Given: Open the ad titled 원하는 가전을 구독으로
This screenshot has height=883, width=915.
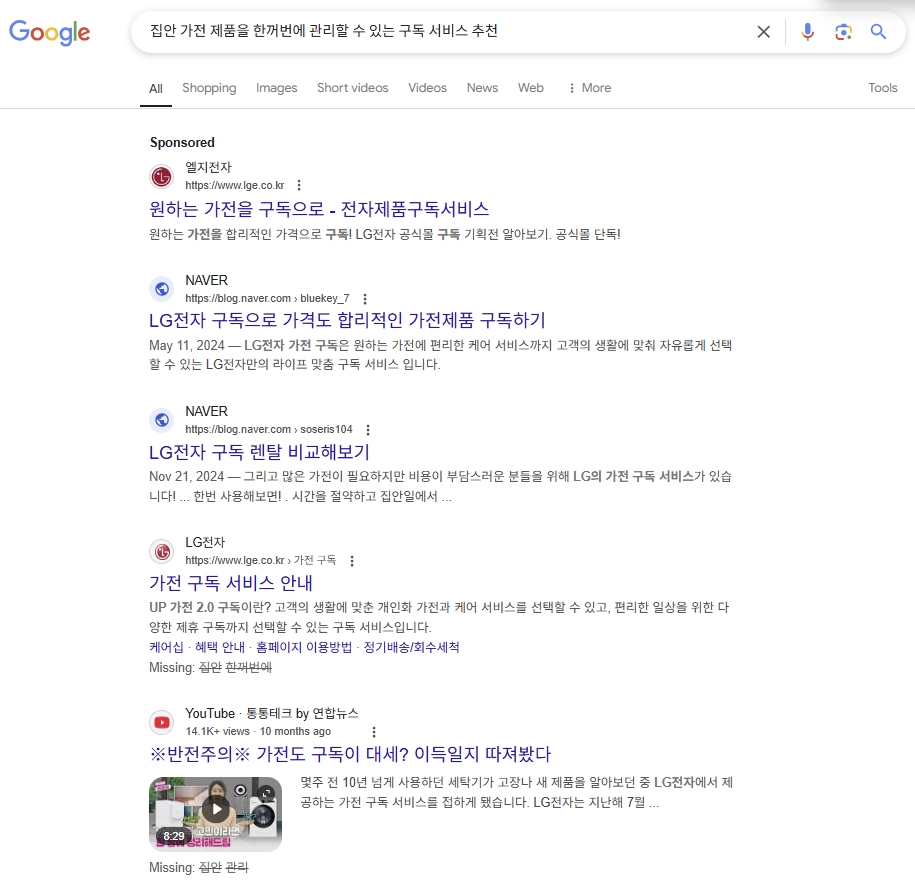Looking at the screenshot, I should click(x=319, y=209).
